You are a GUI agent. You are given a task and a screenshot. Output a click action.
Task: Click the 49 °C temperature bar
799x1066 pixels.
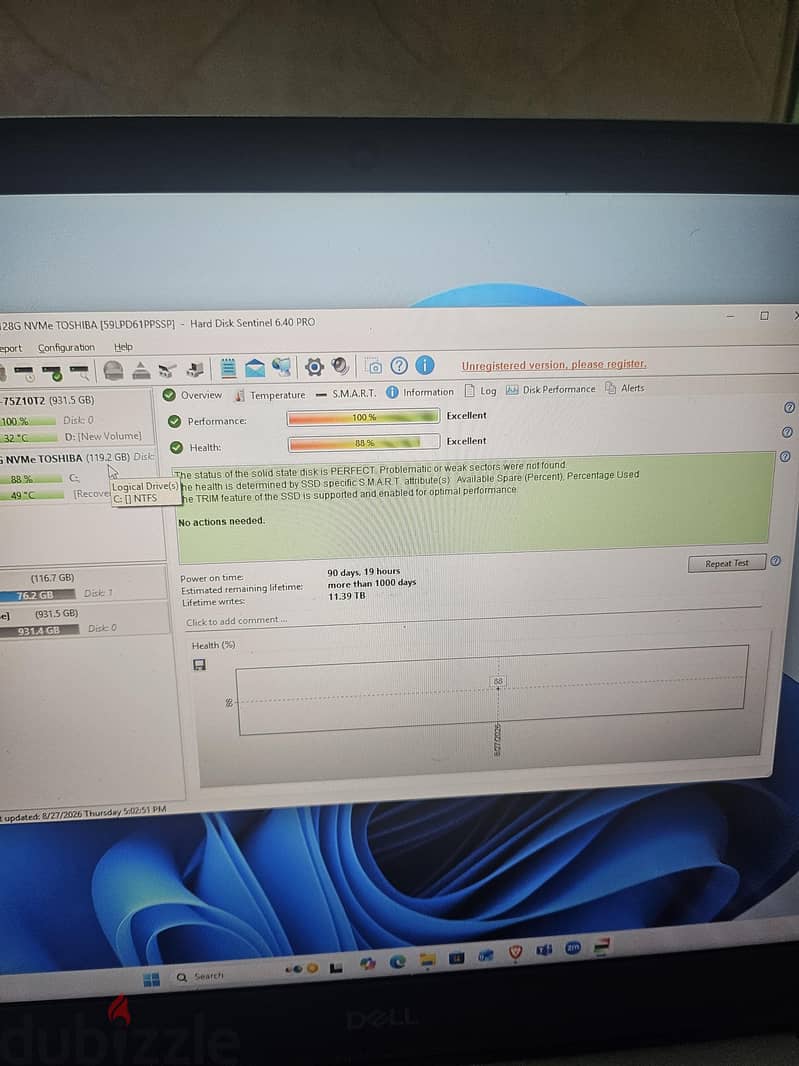pyautogui.click(x=31, y=496)
